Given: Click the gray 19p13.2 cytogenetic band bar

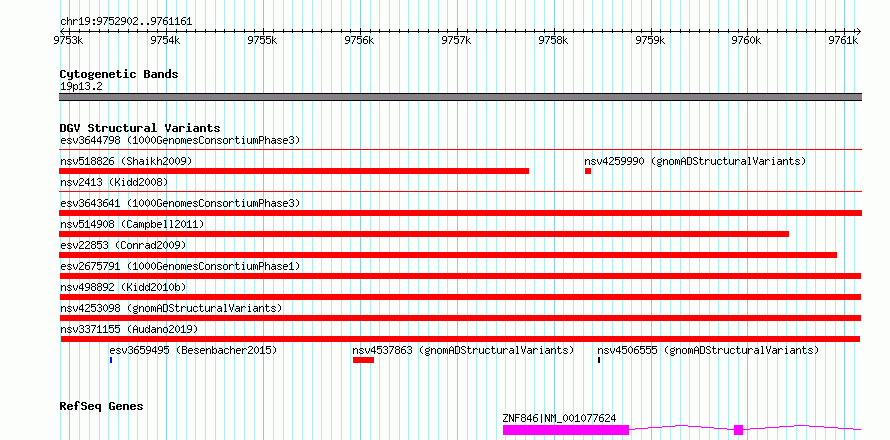Looking at the screenshot, I should pyautogui.click(x=461, y=97).
